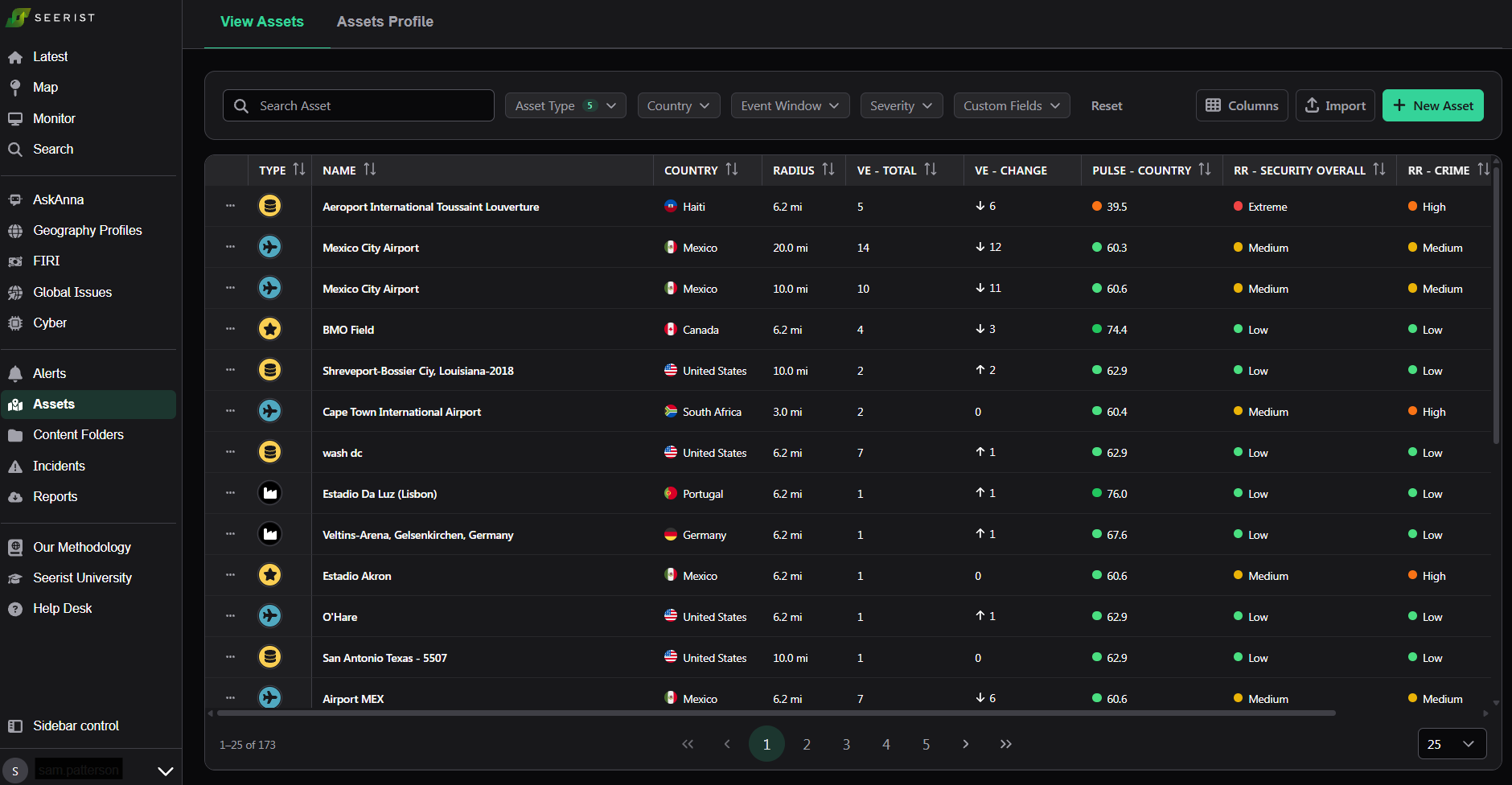Expand the Asset Type filter dropdown
Image resolution: width=1512 pixels, height=785 pixels.
565,105
